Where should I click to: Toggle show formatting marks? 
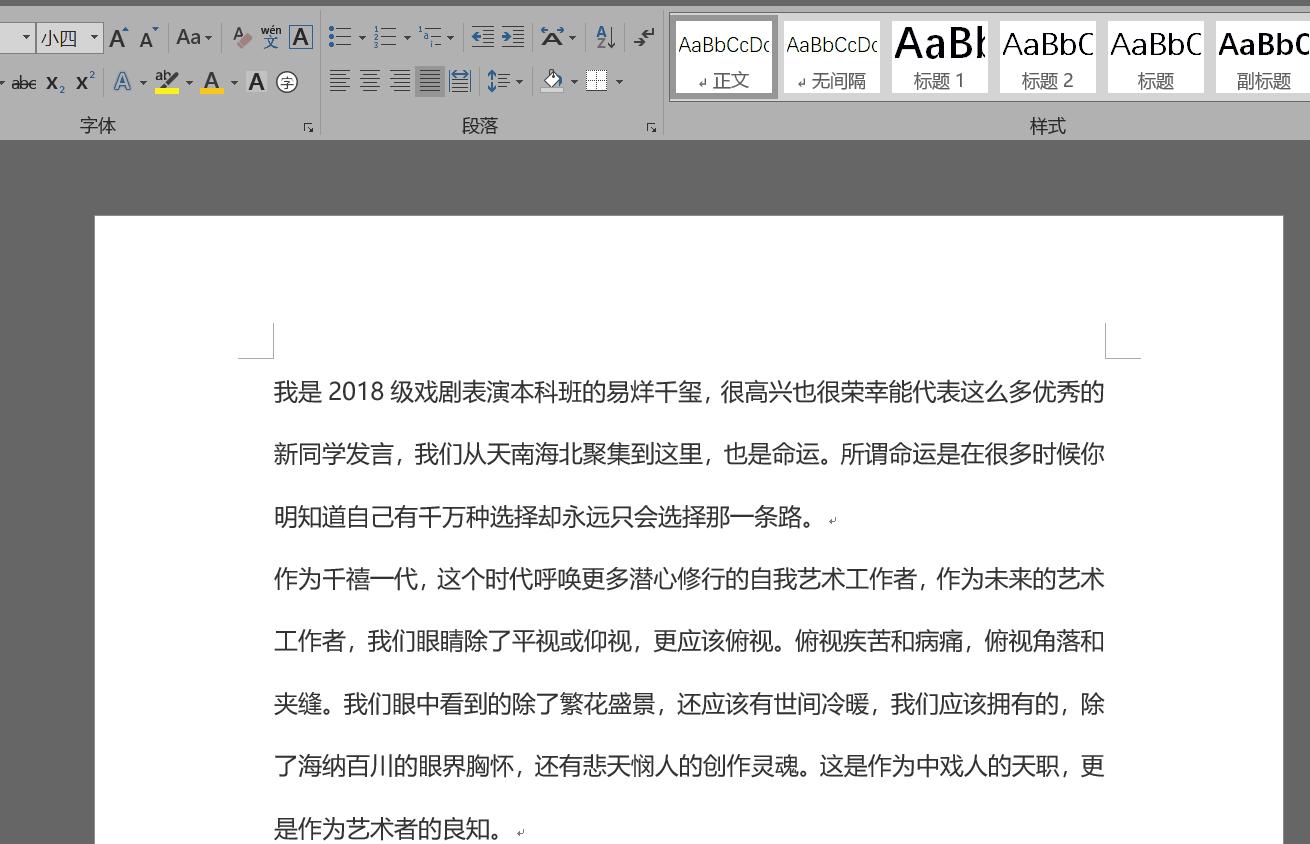click(x=643, y=37)
